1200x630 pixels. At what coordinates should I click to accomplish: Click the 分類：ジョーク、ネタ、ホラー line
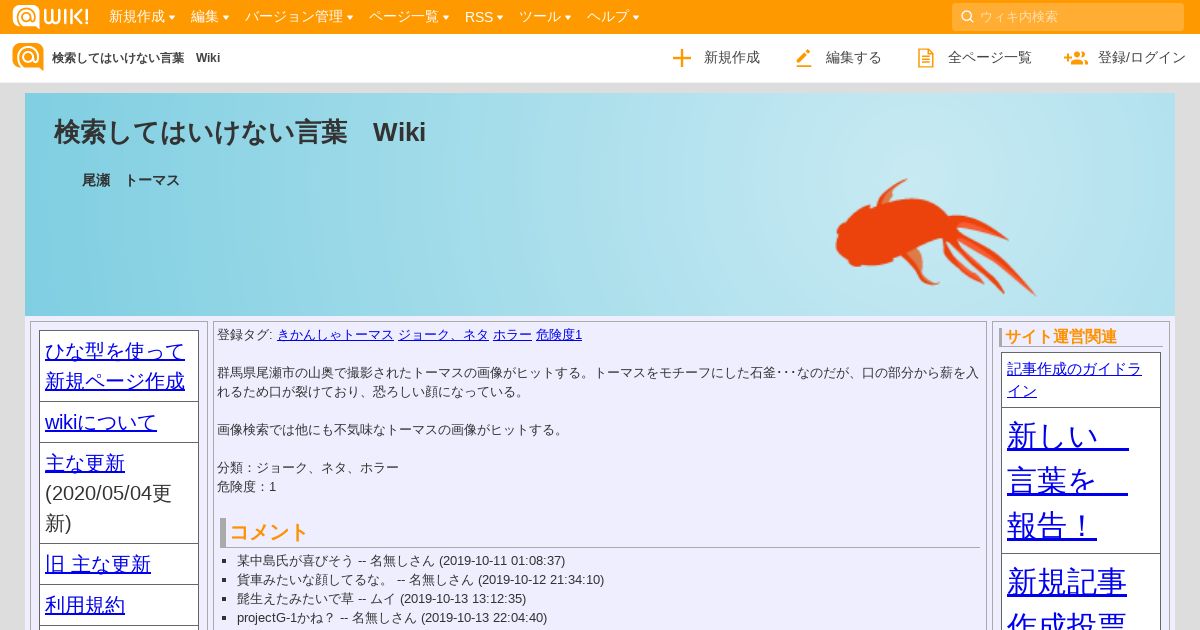[x=308, y=468]
